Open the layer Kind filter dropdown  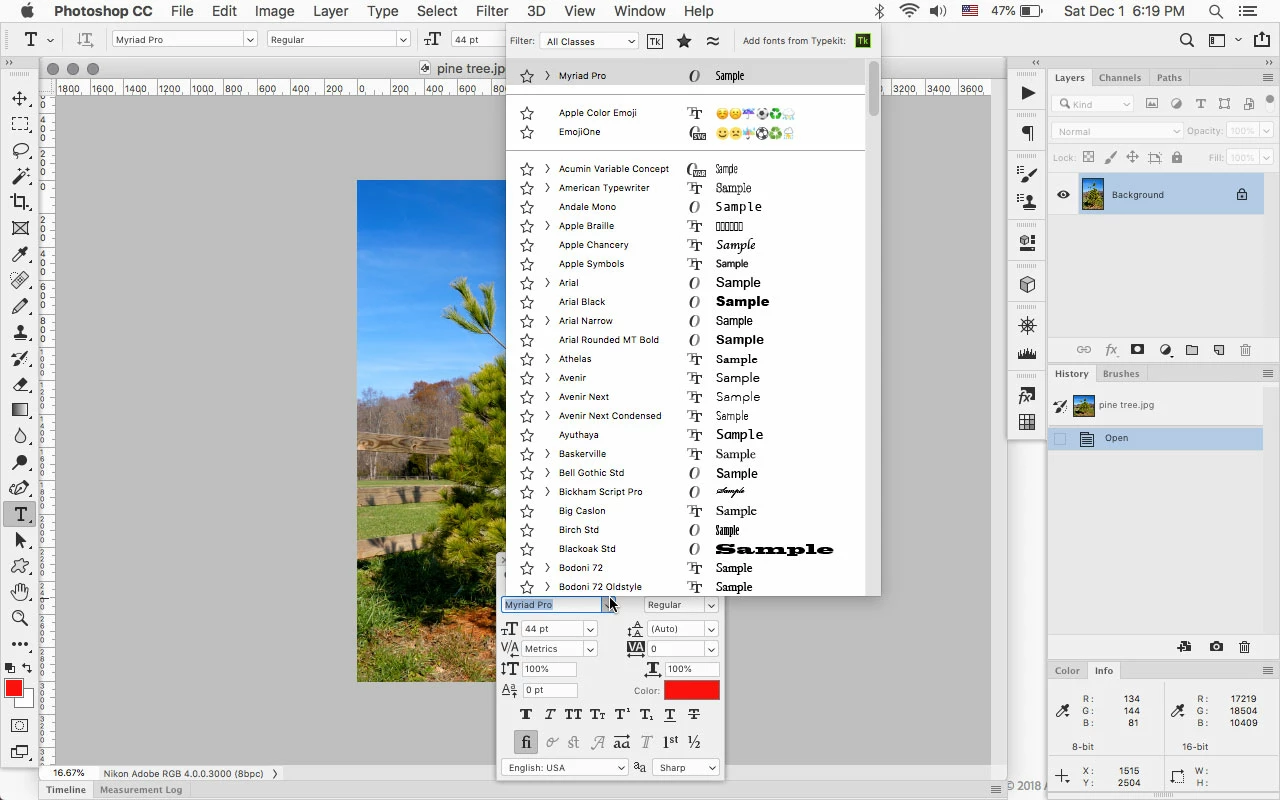pyautogui.click(x=1093, y=104)
